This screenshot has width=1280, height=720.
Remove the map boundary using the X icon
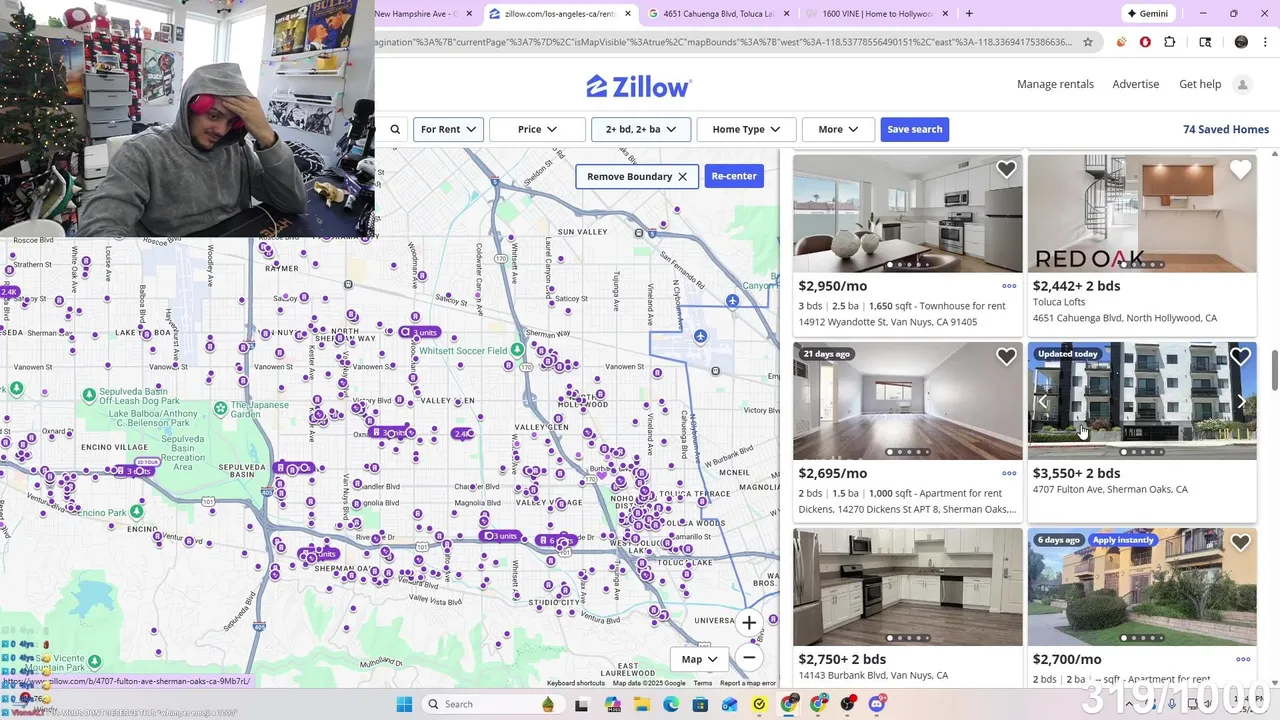[682, 176]
